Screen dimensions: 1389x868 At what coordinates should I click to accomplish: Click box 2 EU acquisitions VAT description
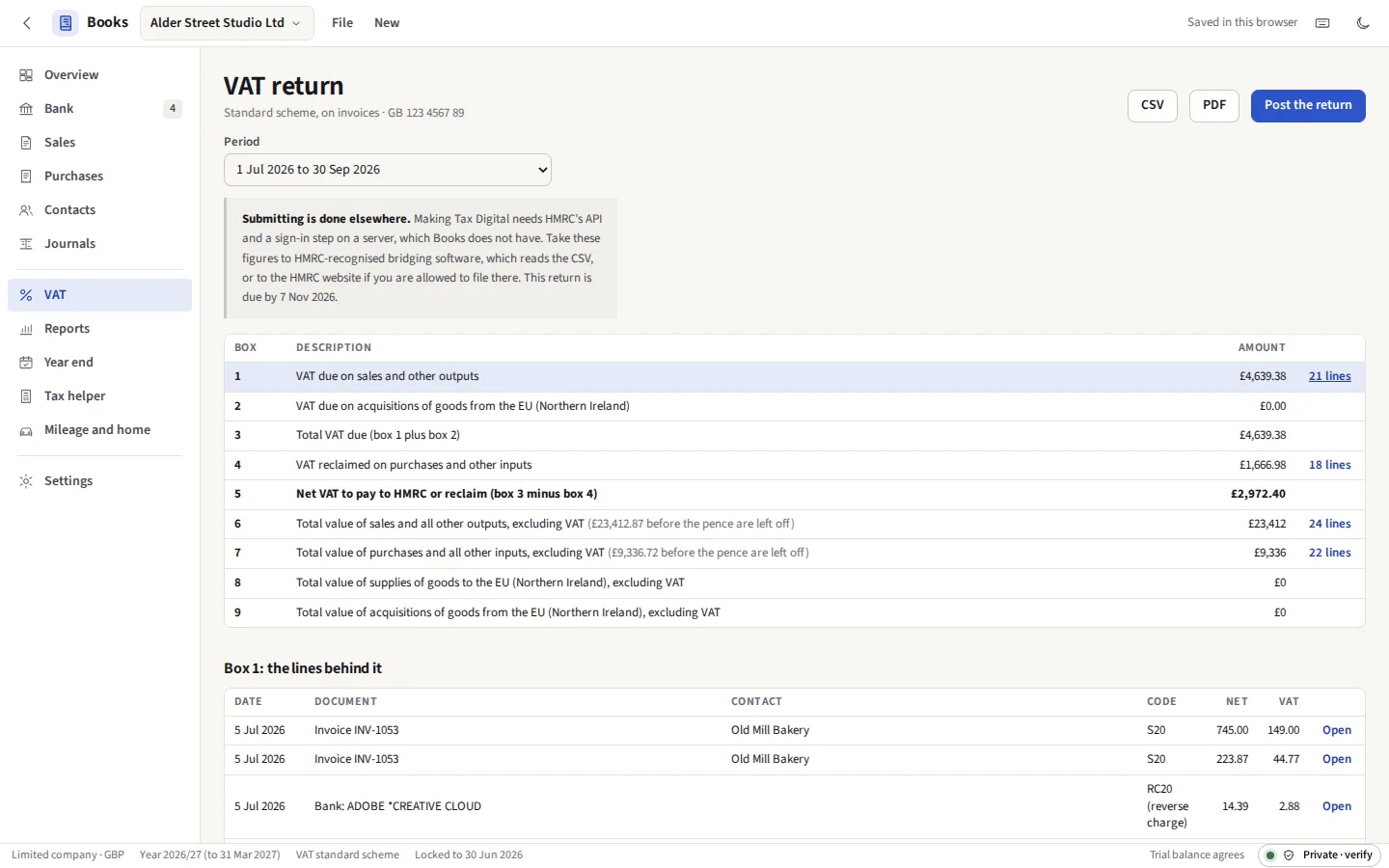462,407
